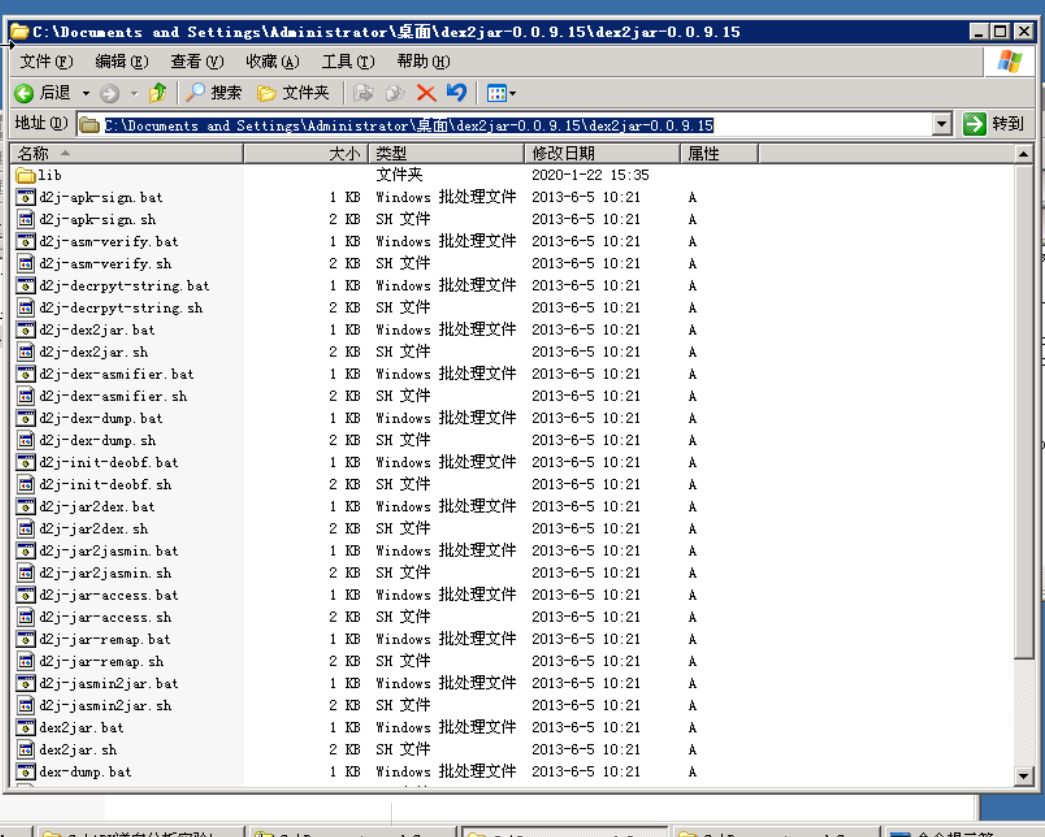Screen dimensions: 1045x837
Task: Select file name d2j-jar2jasmin.sh
Action: pos(105,573)
